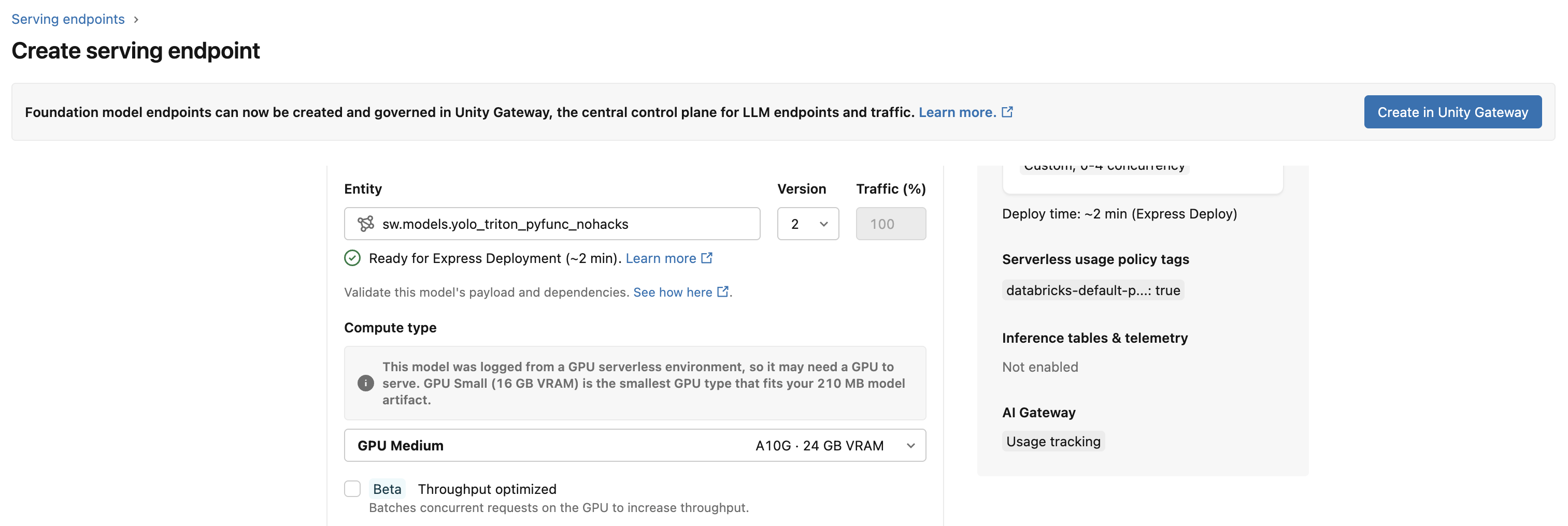This screenshot has width=1568, height=526.
Task: Open the See how here link
Action: pyautogui.click(x=673, y=292)
